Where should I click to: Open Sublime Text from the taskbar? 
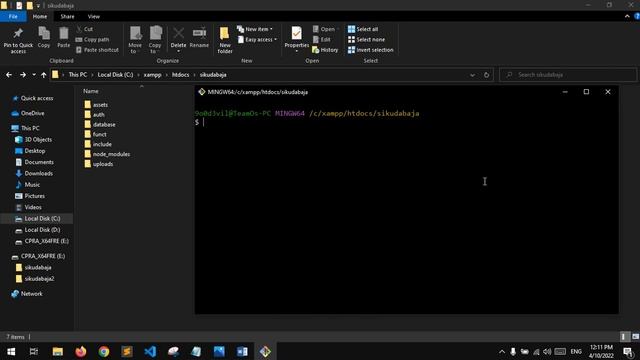pyautogui.click(x=127, y=351)
